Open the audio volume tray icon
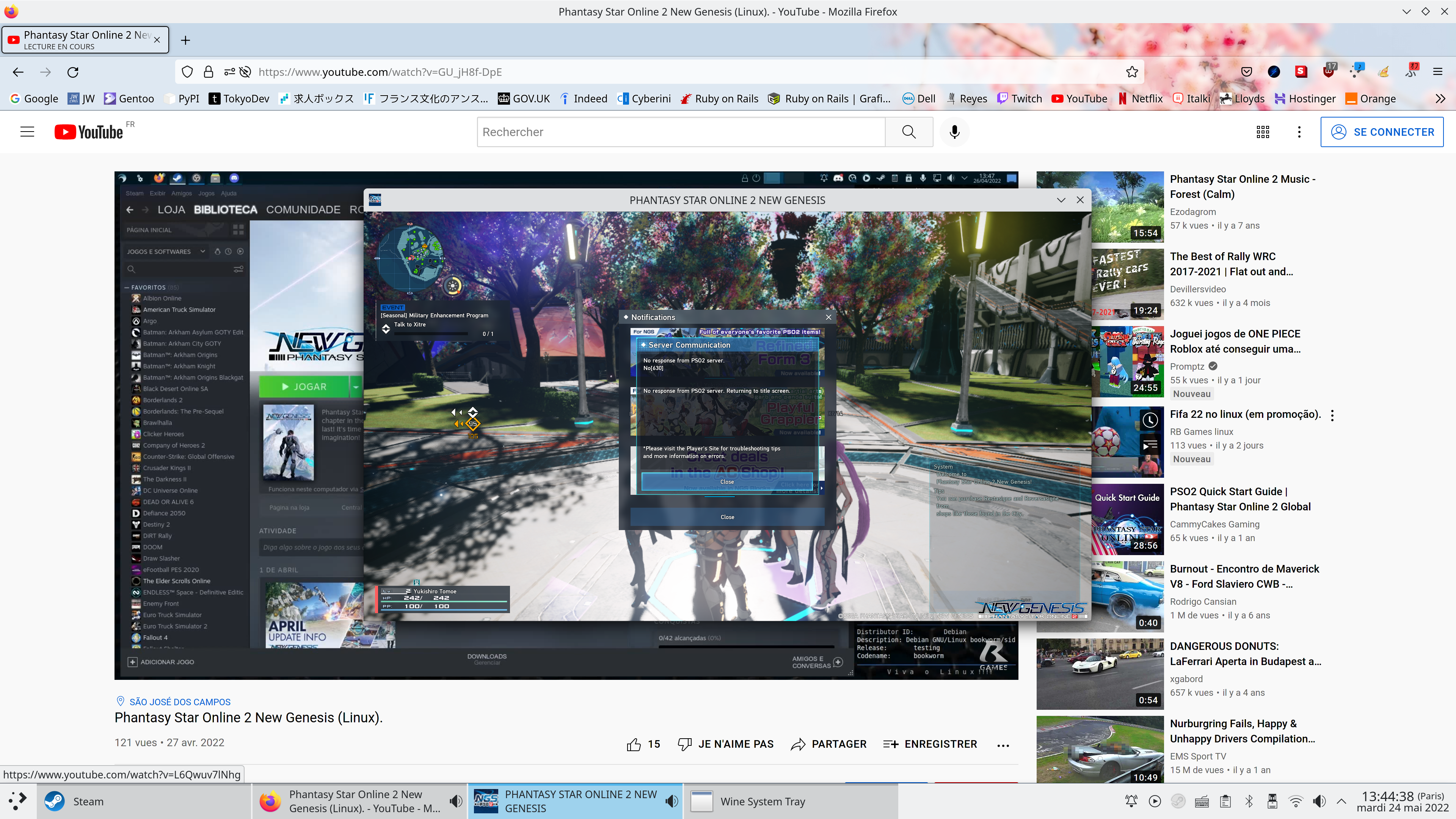The height and width of the screenshot is (819, 1456). [1319, 801]
